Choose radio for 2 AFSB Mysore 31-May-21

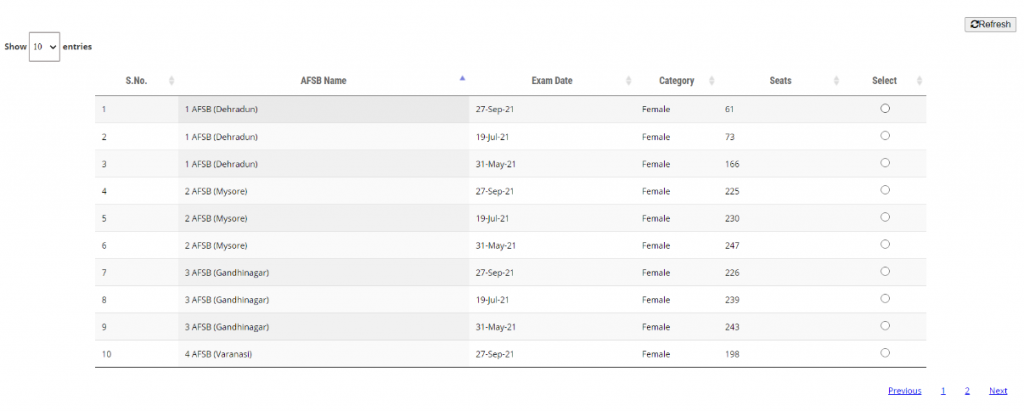pos(885,244)
